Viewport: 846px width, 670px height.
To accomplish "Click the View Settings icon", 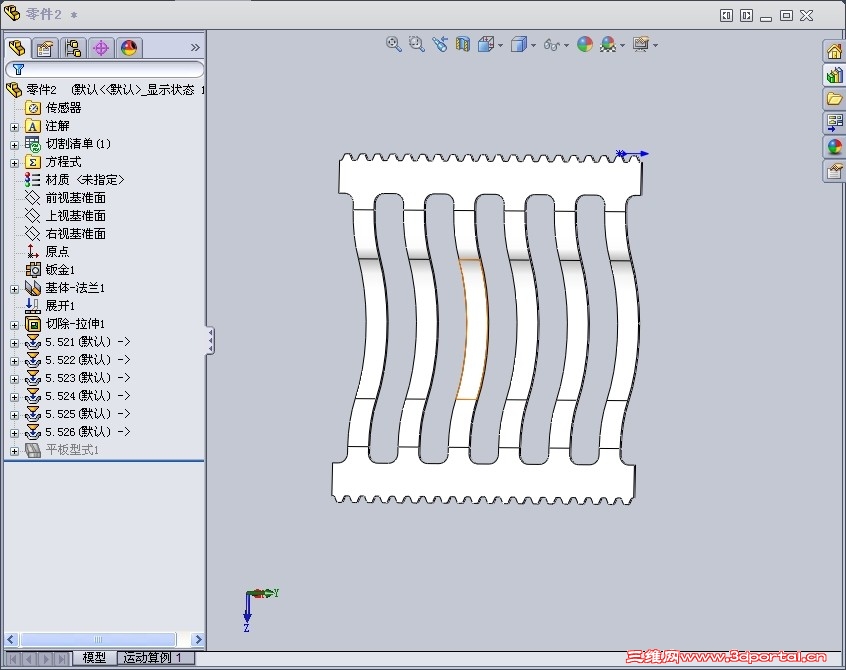I will (640, 44).
